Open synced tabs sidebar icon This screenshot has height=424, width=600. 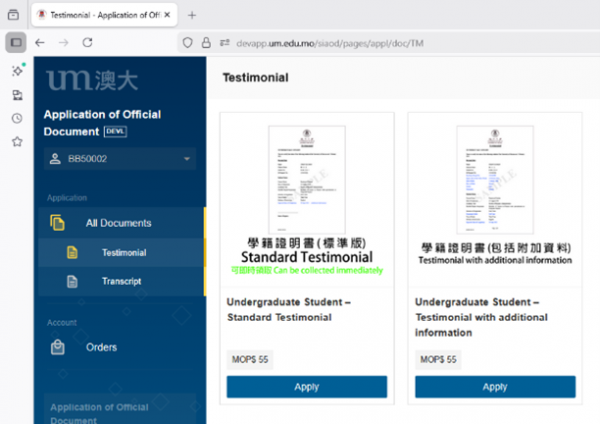click(16, 95)
